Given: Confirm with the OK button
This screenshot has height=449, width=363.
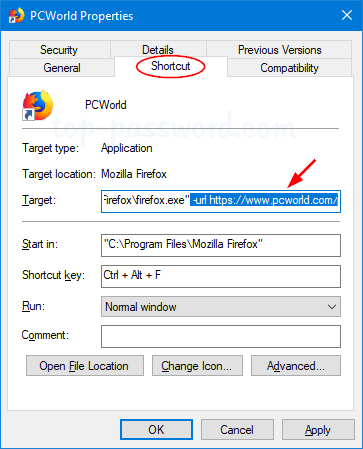Looking at the screenshot, I should (x=156, y=430).
